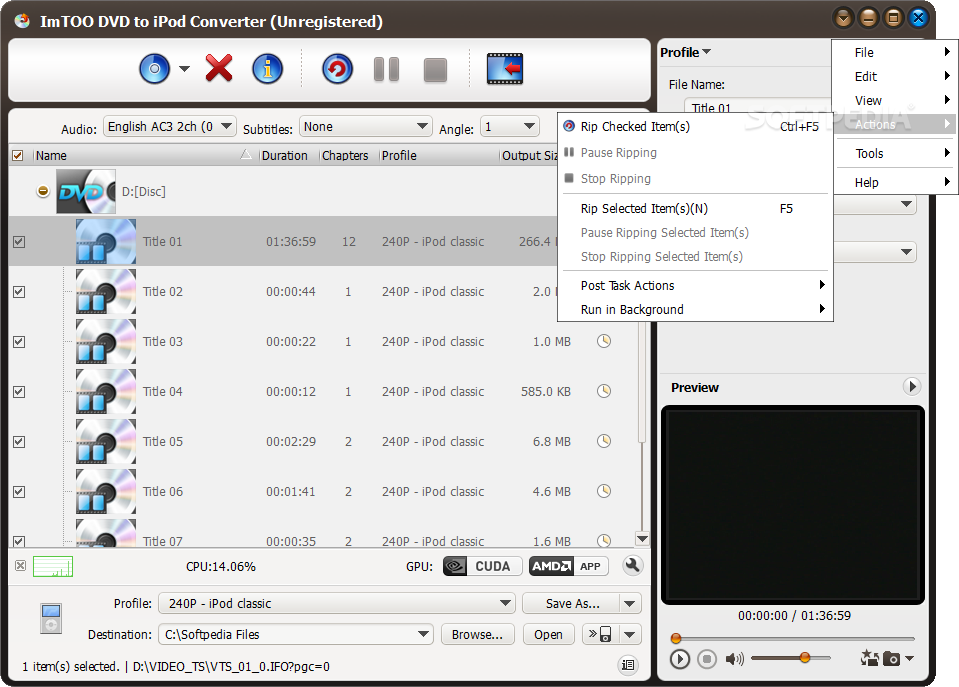Click the AMD APP button

pos(569,566)
